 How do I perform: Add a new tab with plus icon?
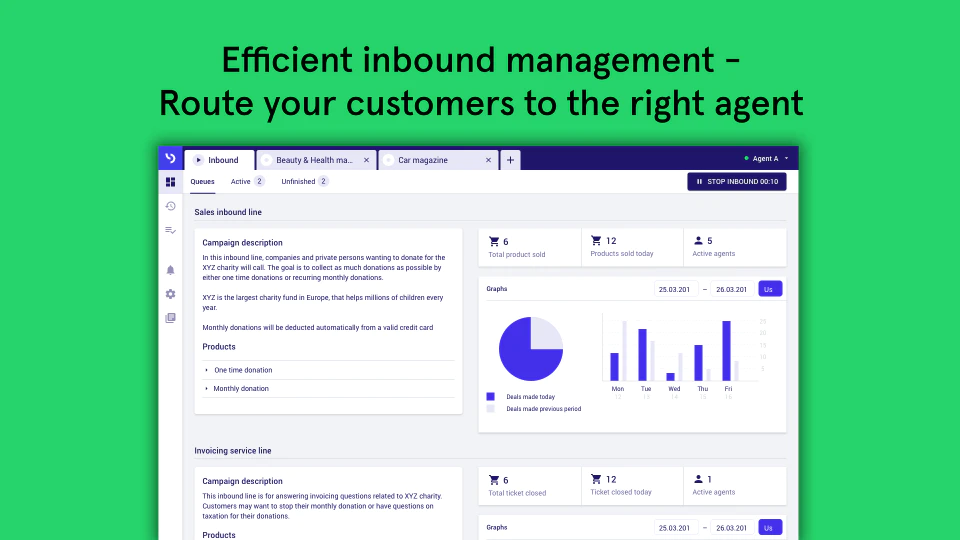[510, 160]
